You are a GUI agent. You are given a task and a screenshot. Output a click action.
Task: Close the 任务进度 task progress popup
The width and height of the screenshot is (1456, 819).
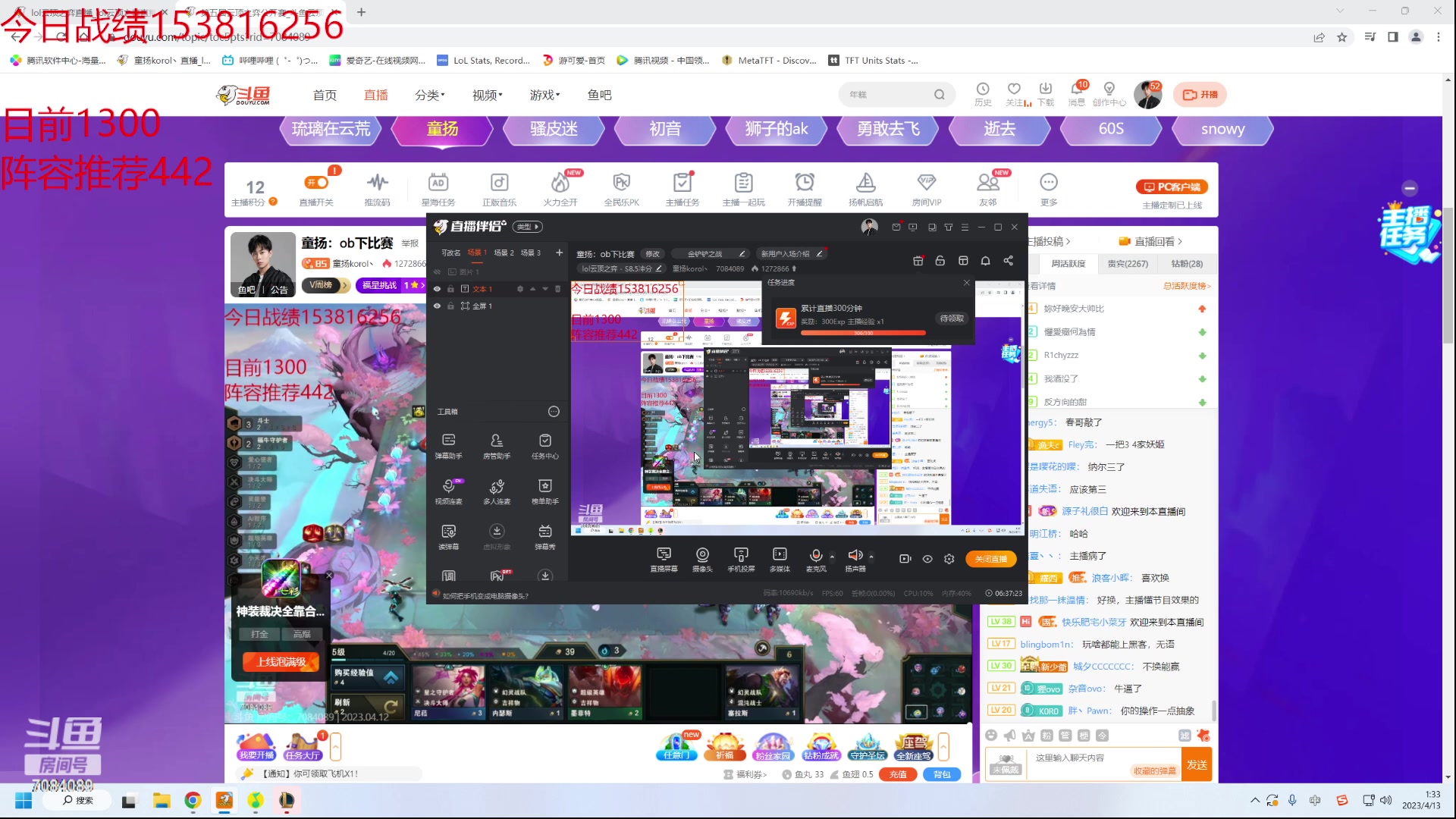pos(966,283)
